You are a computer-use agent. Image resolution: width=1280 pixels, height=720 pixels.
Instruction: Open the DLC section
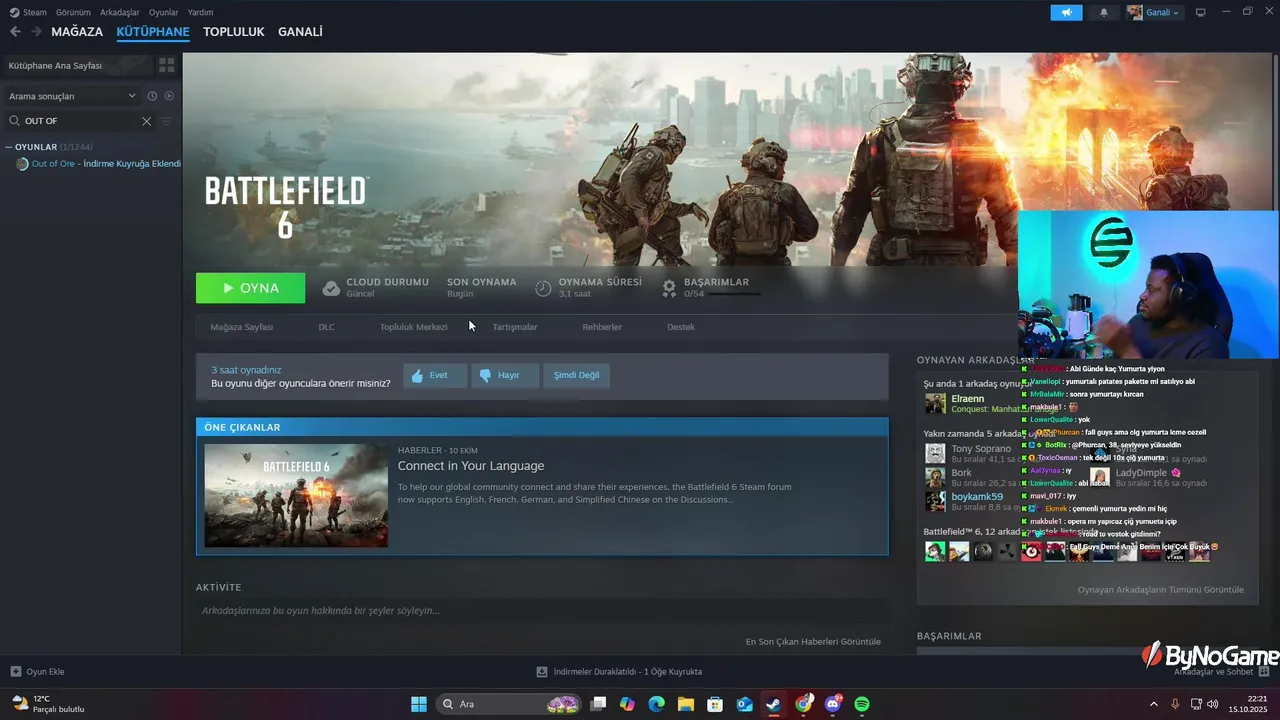point(326,327)
